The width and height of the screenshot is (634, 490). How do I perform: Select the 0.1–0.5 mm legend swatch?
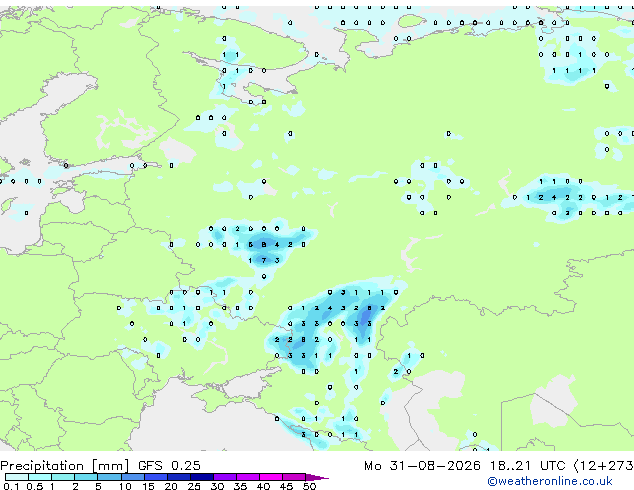coord(17,477)
